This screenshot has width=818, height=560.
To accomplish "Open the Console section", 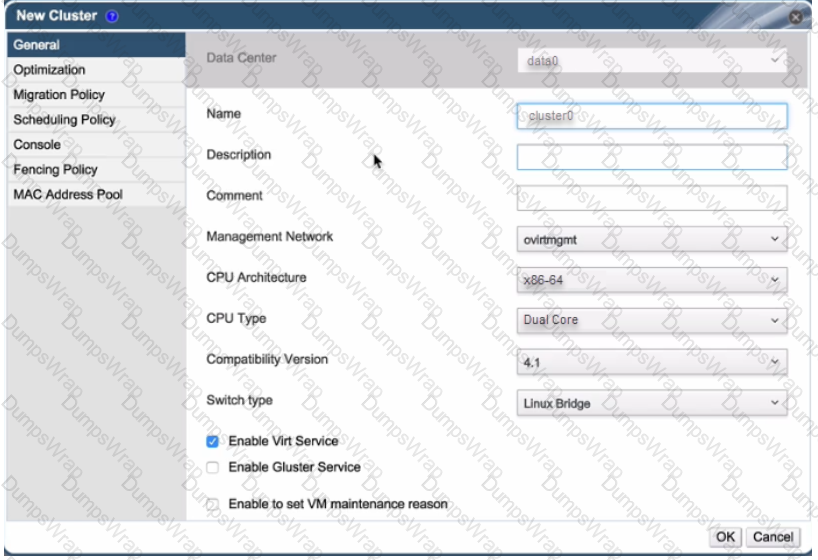I will click(x=97, y=145).
